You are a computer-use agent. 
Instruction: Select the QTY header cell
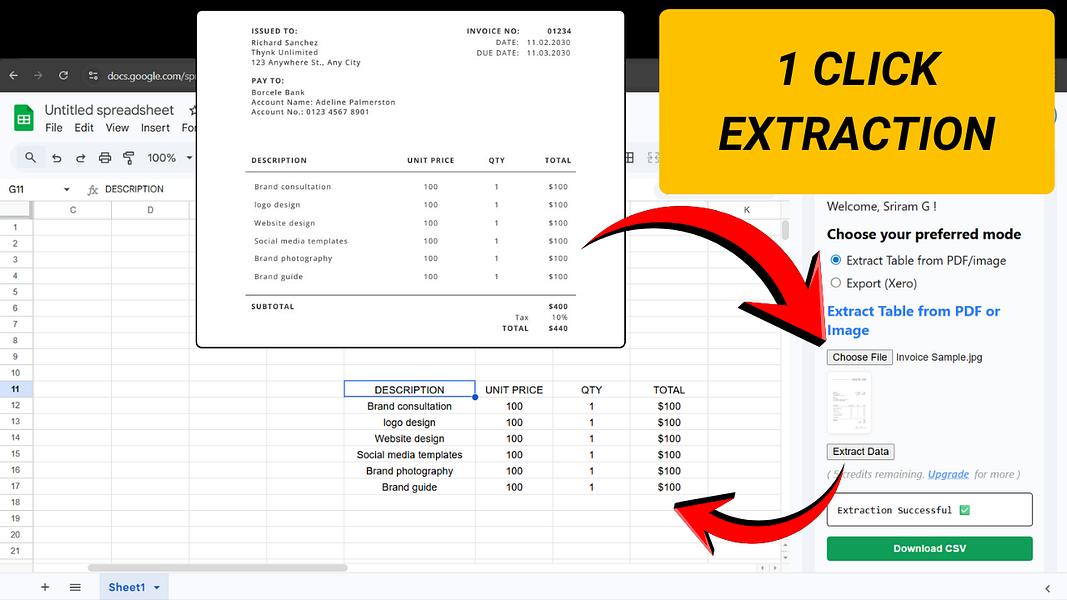pyautogui.click(x=591, y=390)
